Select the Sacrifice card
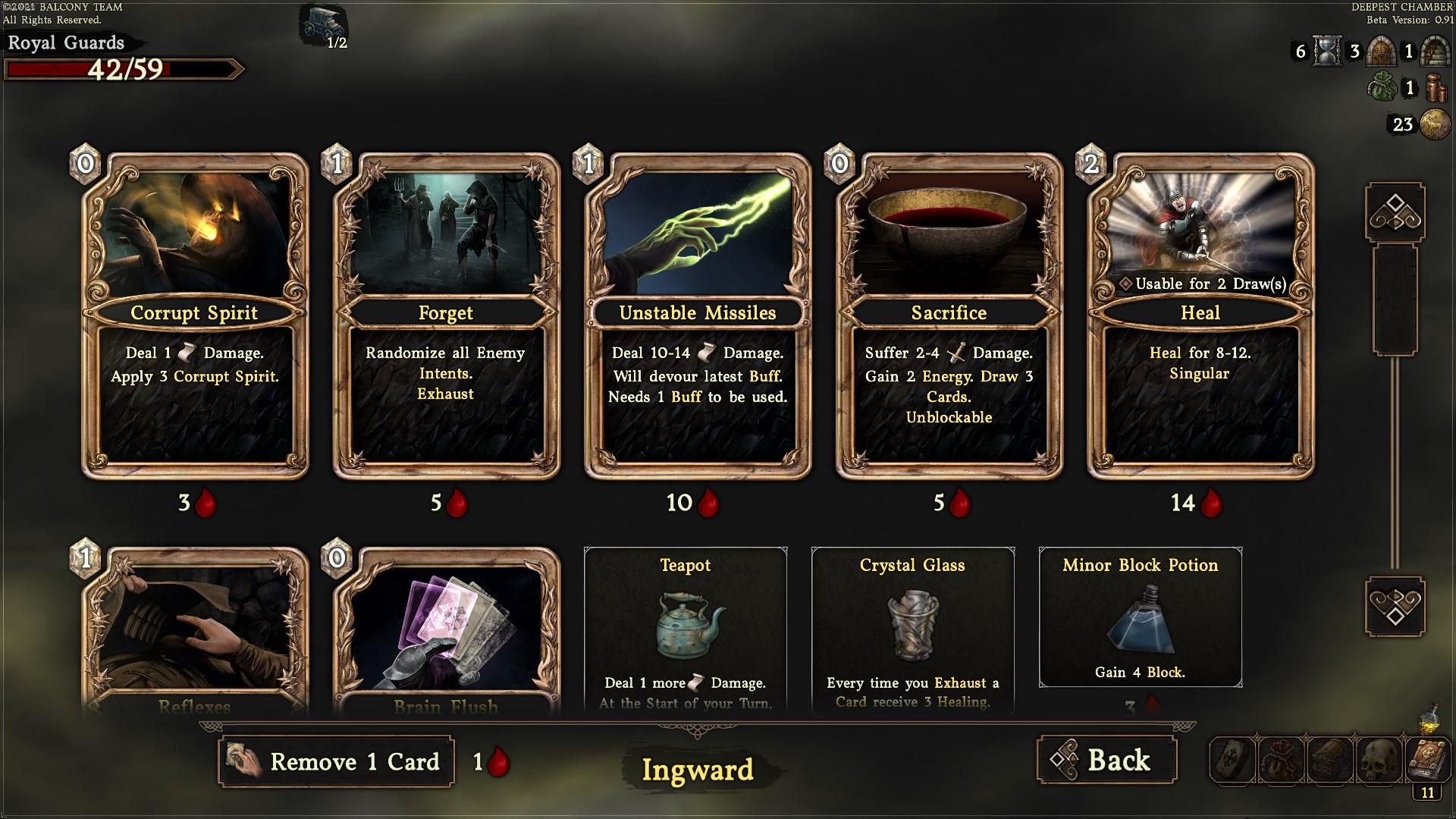 pyautogui.click(x=949, y=316)
